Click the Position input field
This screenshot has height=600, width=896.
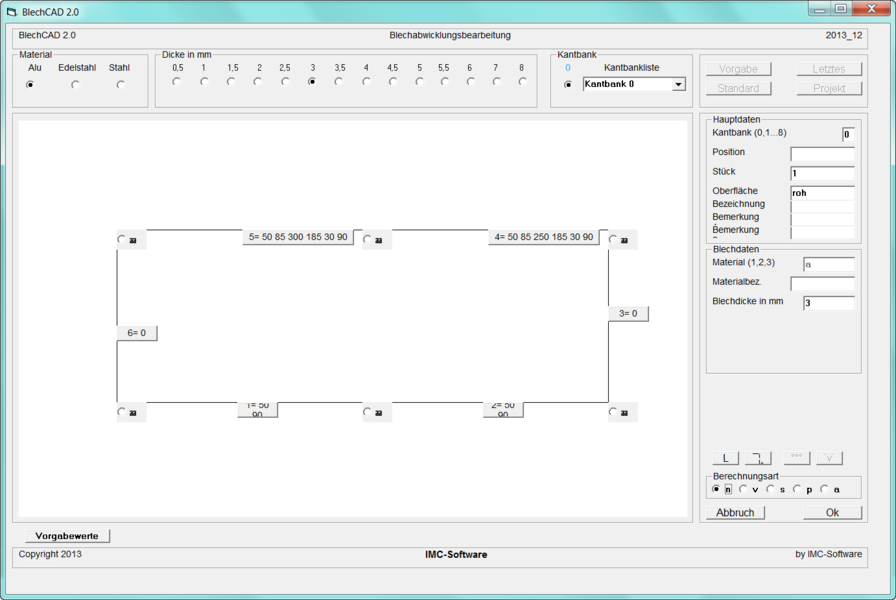(822, 154)
